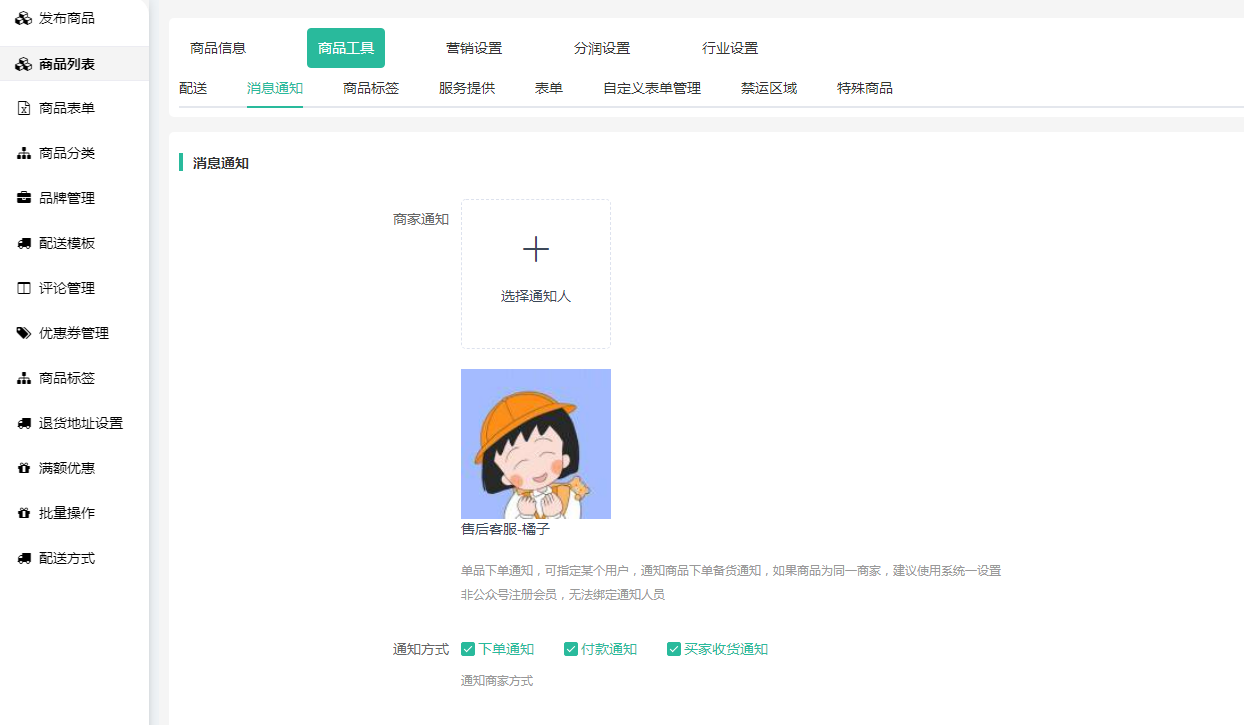Click the 配送模板 truck icon
This screenshot has height=725, width=1244.
[x=24, y=243]
